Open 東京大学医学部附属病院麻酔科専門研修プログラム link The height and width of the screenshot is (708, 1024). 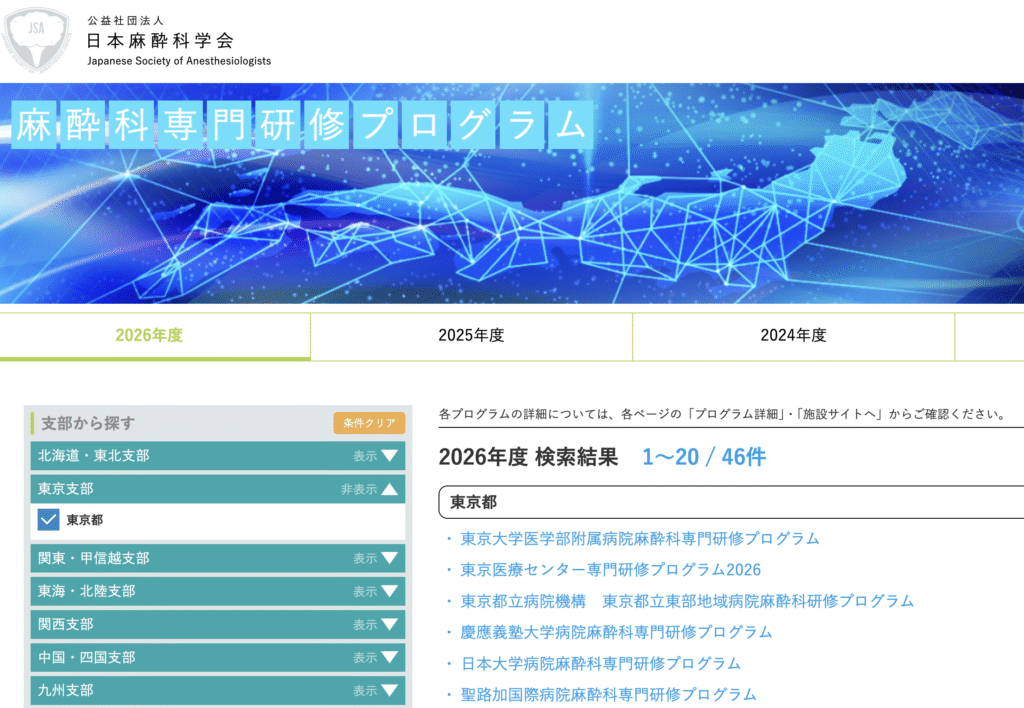(x=639, y=539)
